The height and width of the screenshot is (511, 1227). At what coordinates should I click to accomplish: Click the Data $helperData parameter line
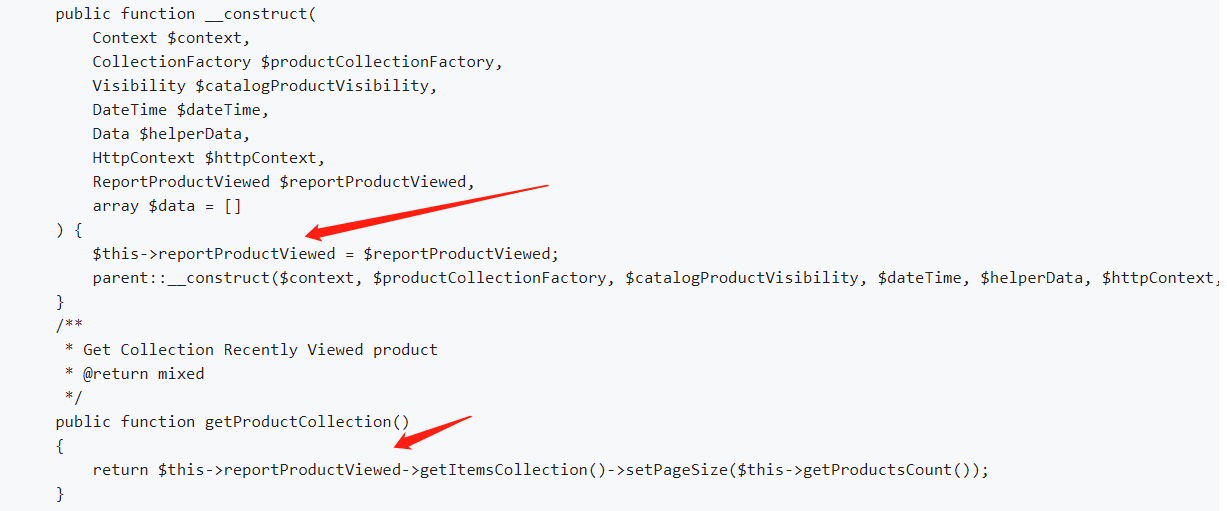tap(172, 134)
